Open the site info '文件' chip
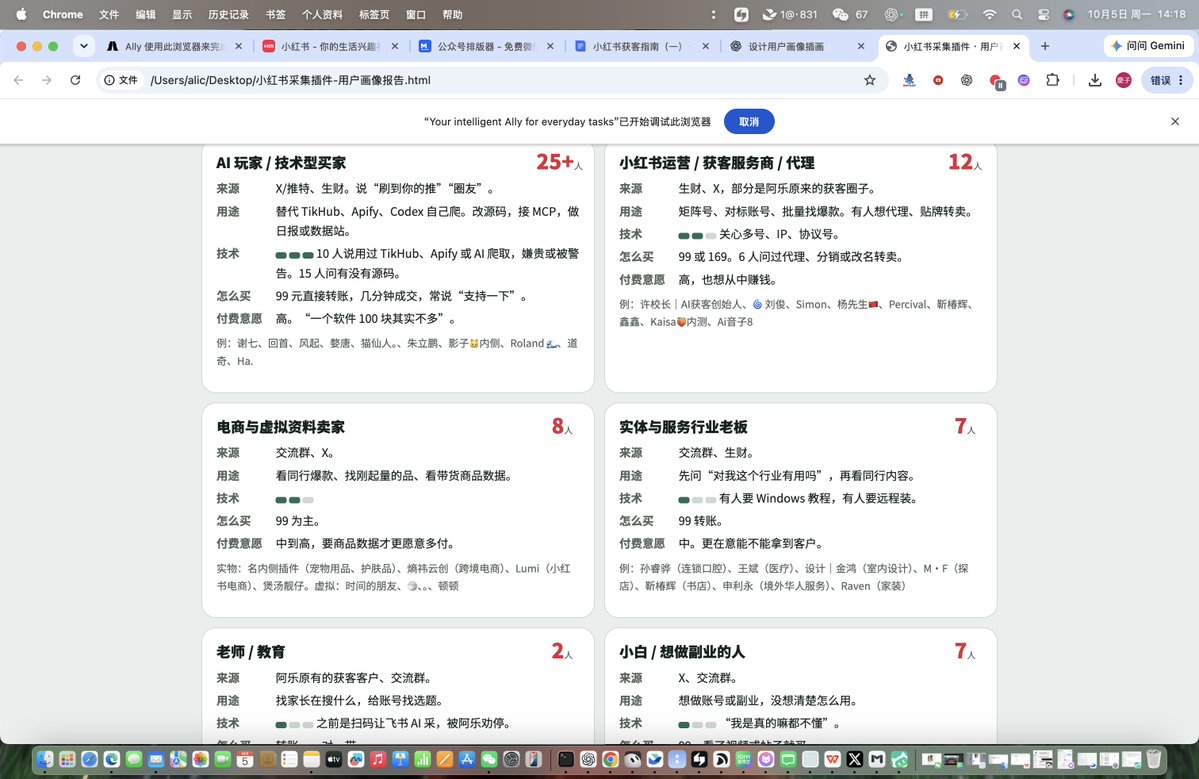 coord(122,80)
